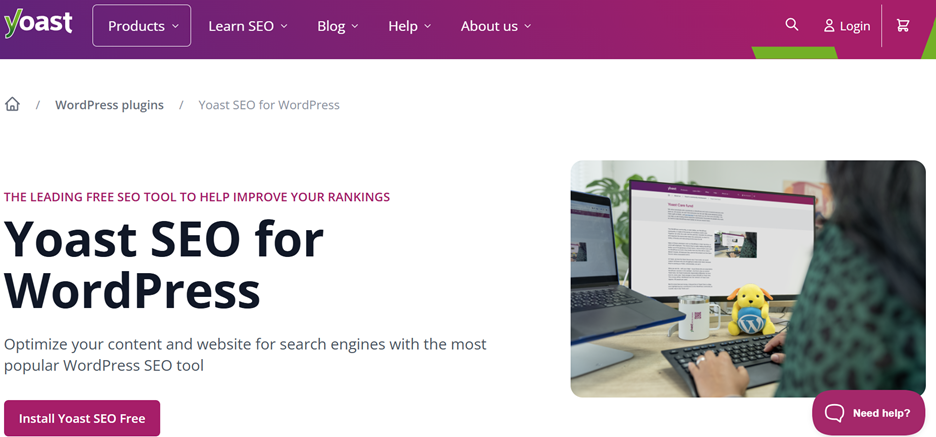Open the Products menu

(x=141, y=26)
